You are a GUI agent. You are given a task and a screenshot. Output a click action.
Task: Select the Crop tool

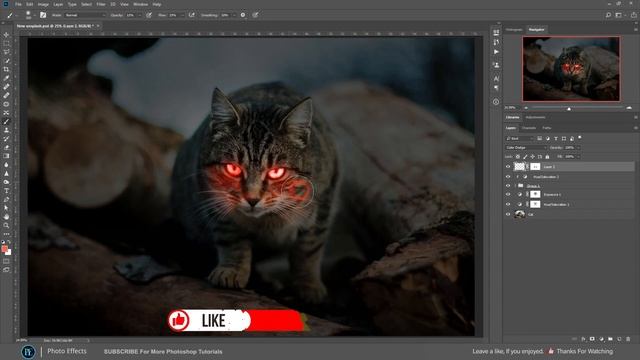tap(6, 69)
